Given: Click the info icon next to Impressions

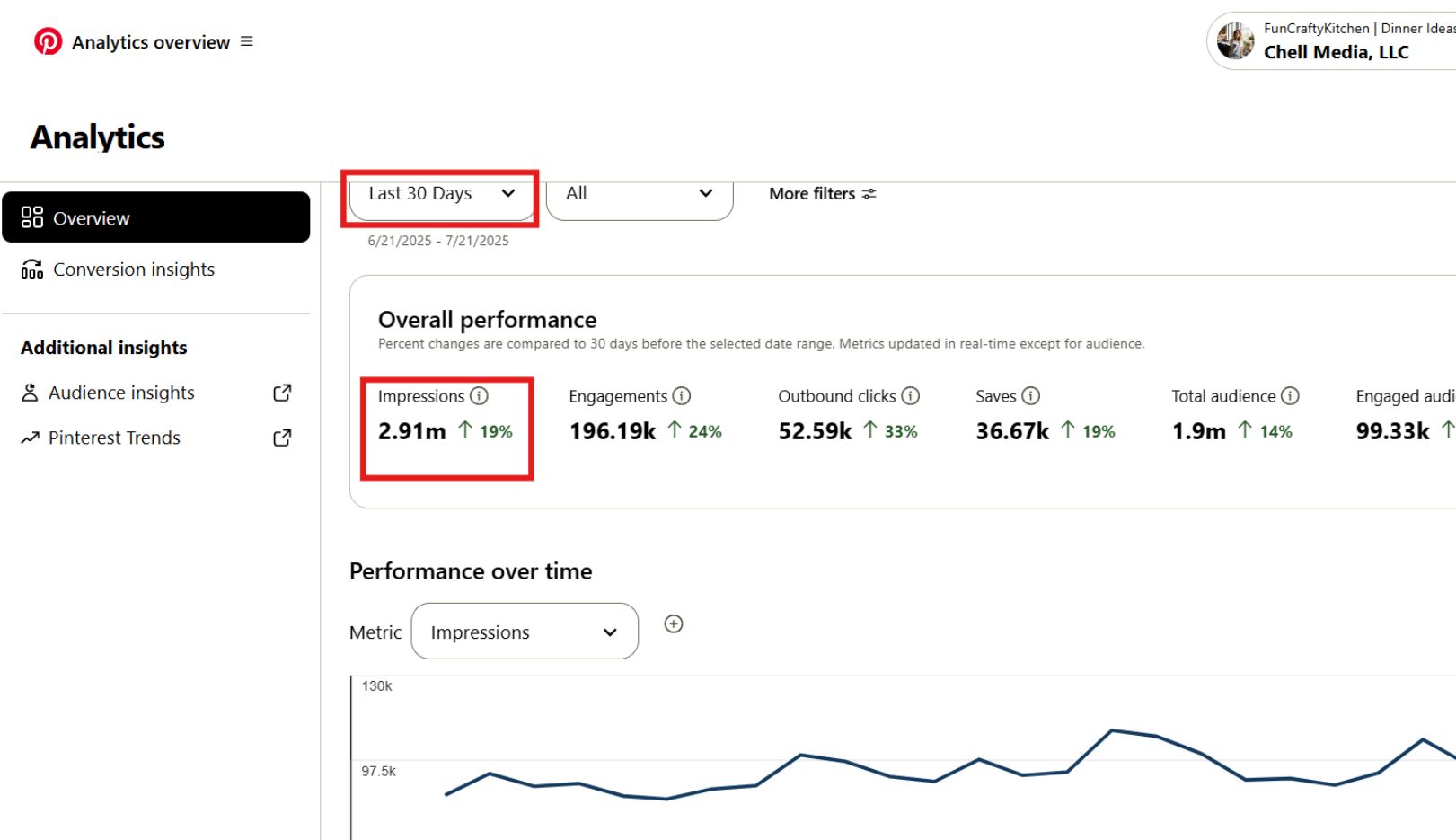Looking at the screenshot, I should [480, 396].
